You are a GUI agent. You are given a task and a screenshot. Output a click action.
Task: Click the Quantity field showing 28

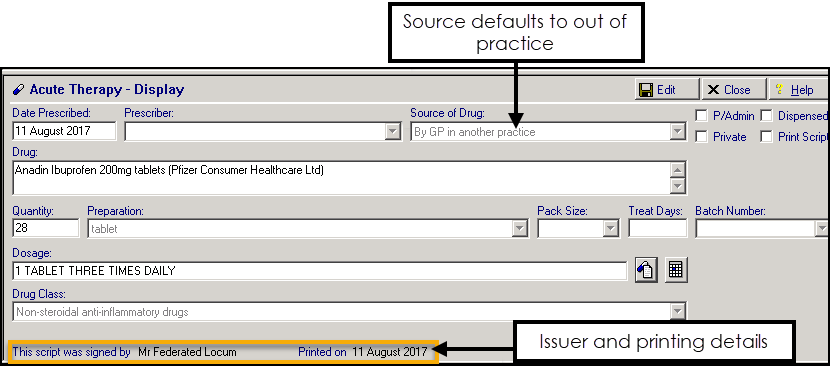coord(46,229)
